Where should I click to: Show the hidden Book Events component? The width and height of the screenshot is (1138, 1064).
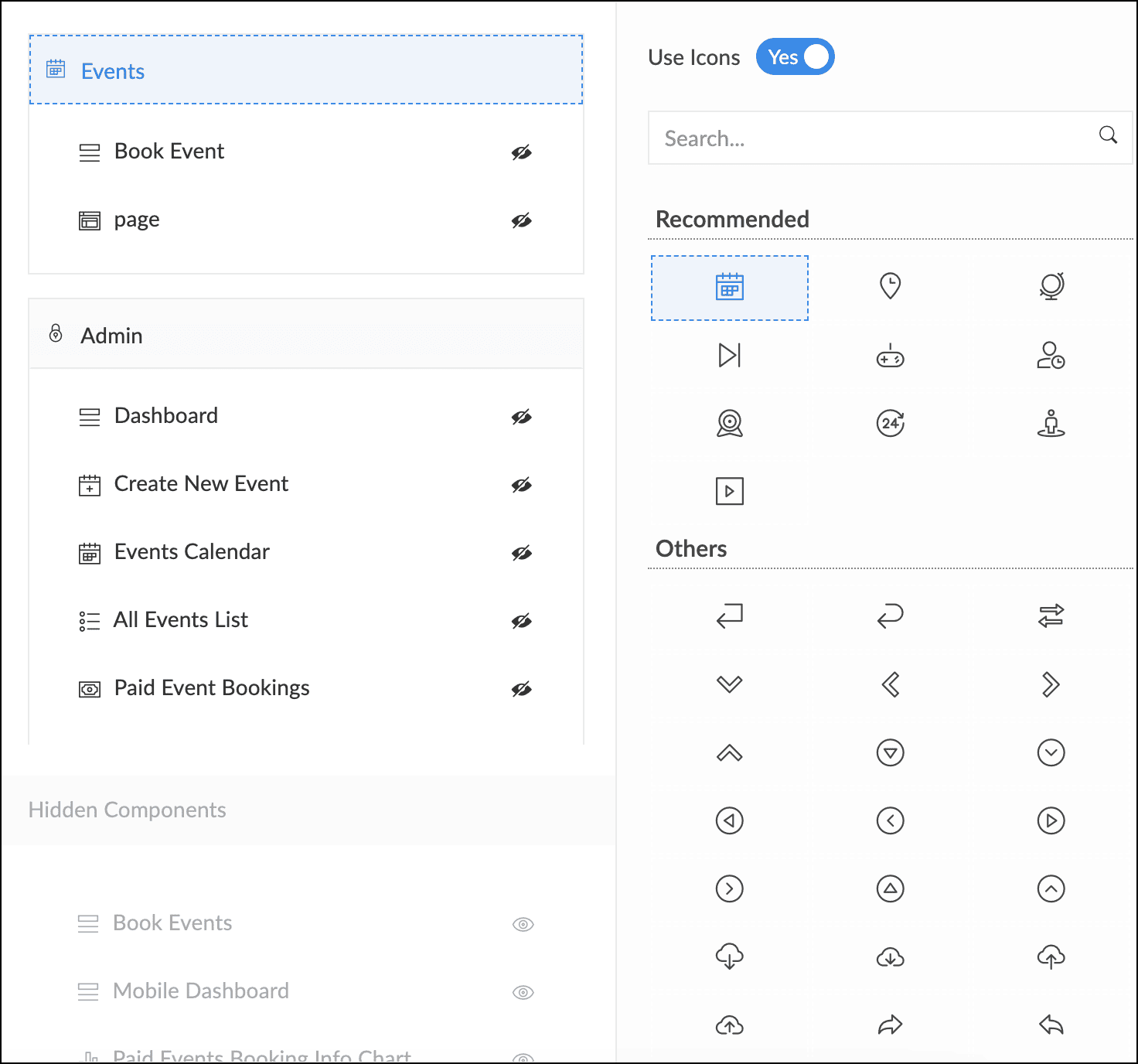pyautogui.click(x=523, y=924)
